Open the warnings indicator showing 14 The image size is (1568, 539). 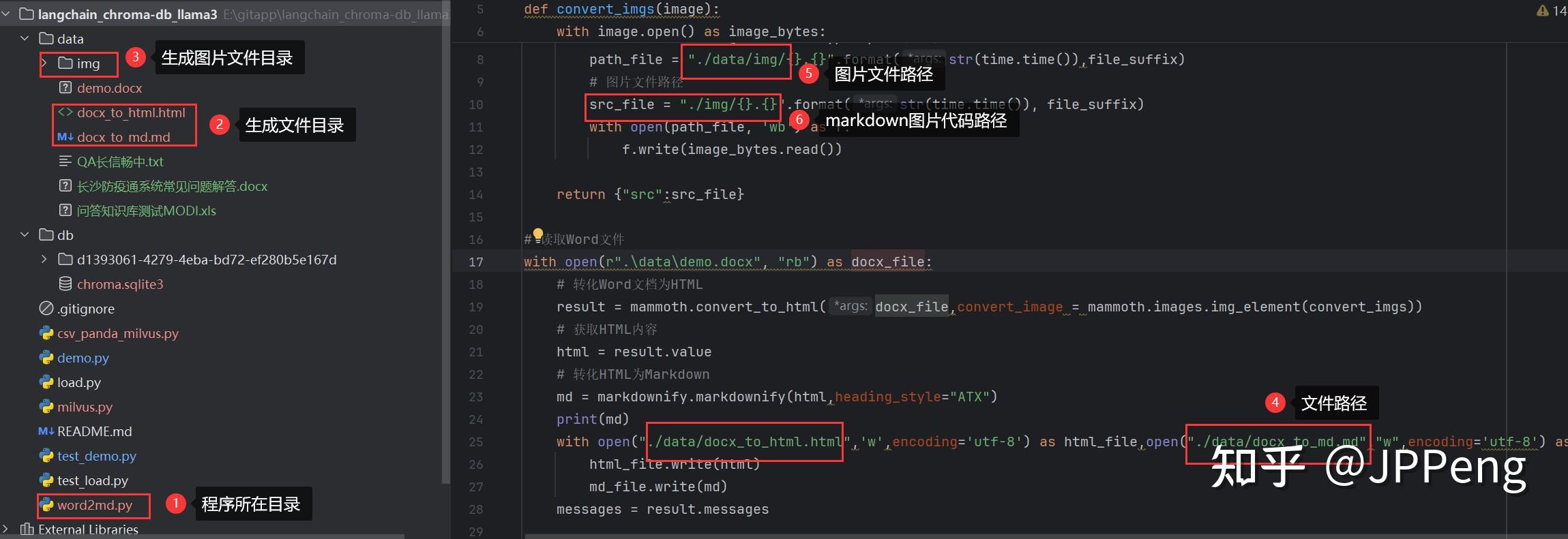coord(1552,10)
